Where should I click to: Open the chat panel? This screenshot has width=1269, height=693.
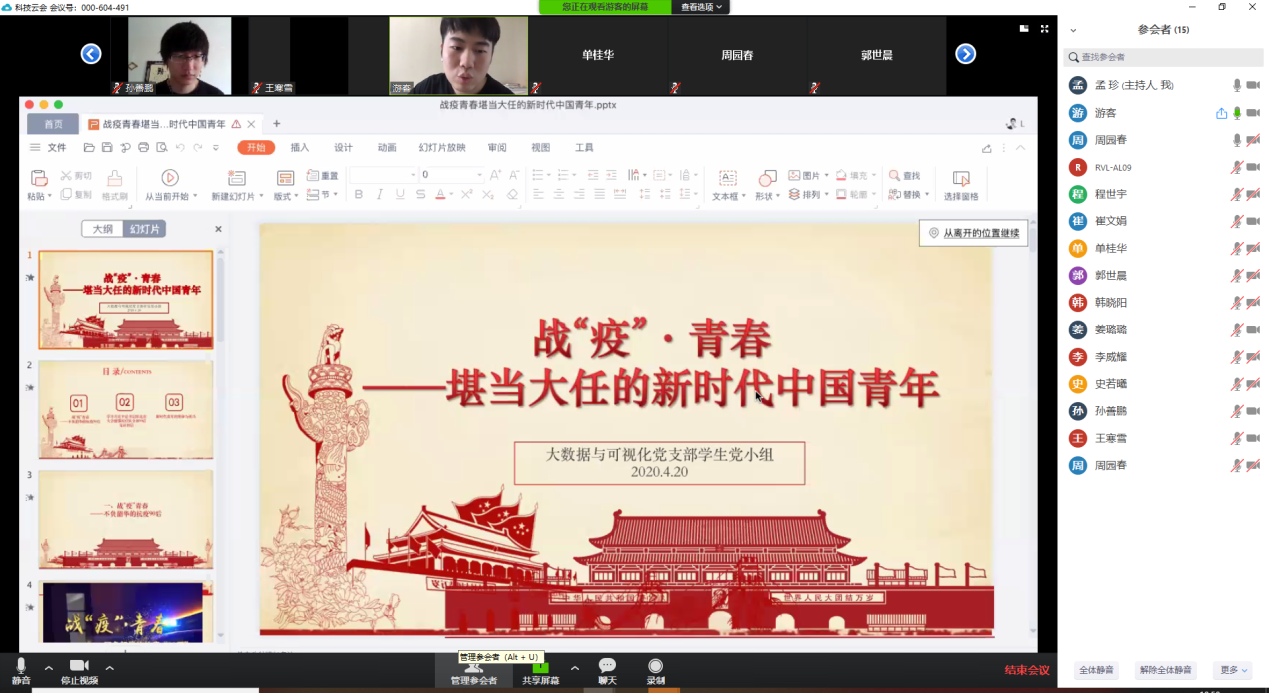coord(607,667)
